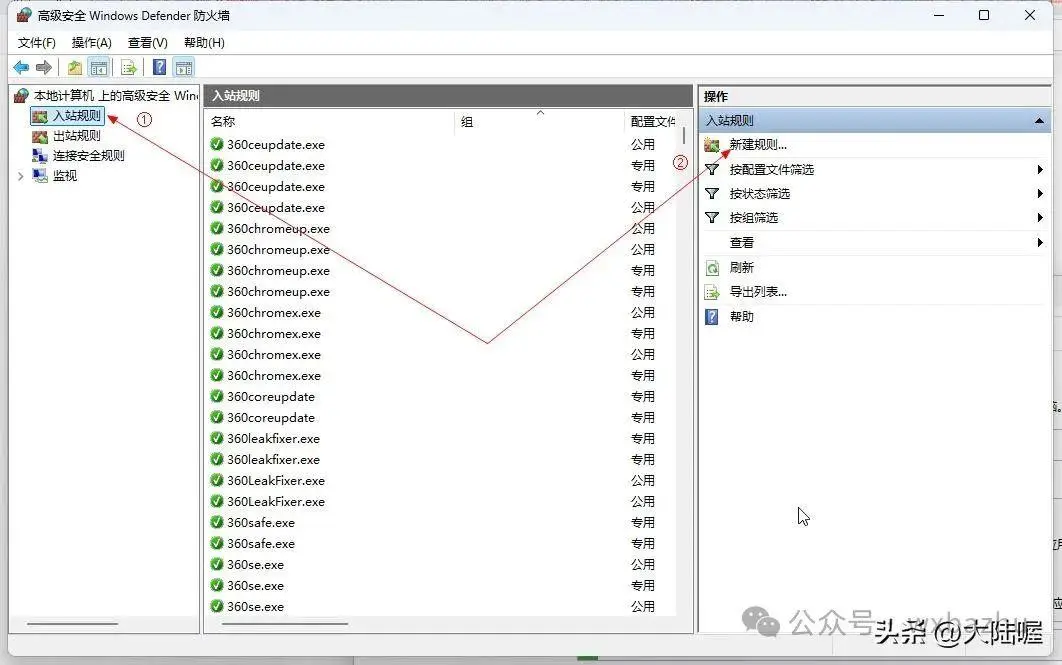1062x665 pixels.
Task: Select the 本地计算机 上的高级安全 root node
Action: [x=108, y=95]
